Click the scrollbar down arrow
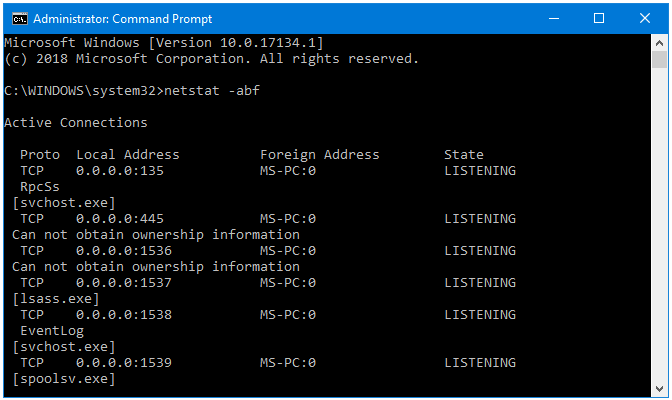Image resolution: width=672 pixels, height=400 pixels. tap(659, 388)
